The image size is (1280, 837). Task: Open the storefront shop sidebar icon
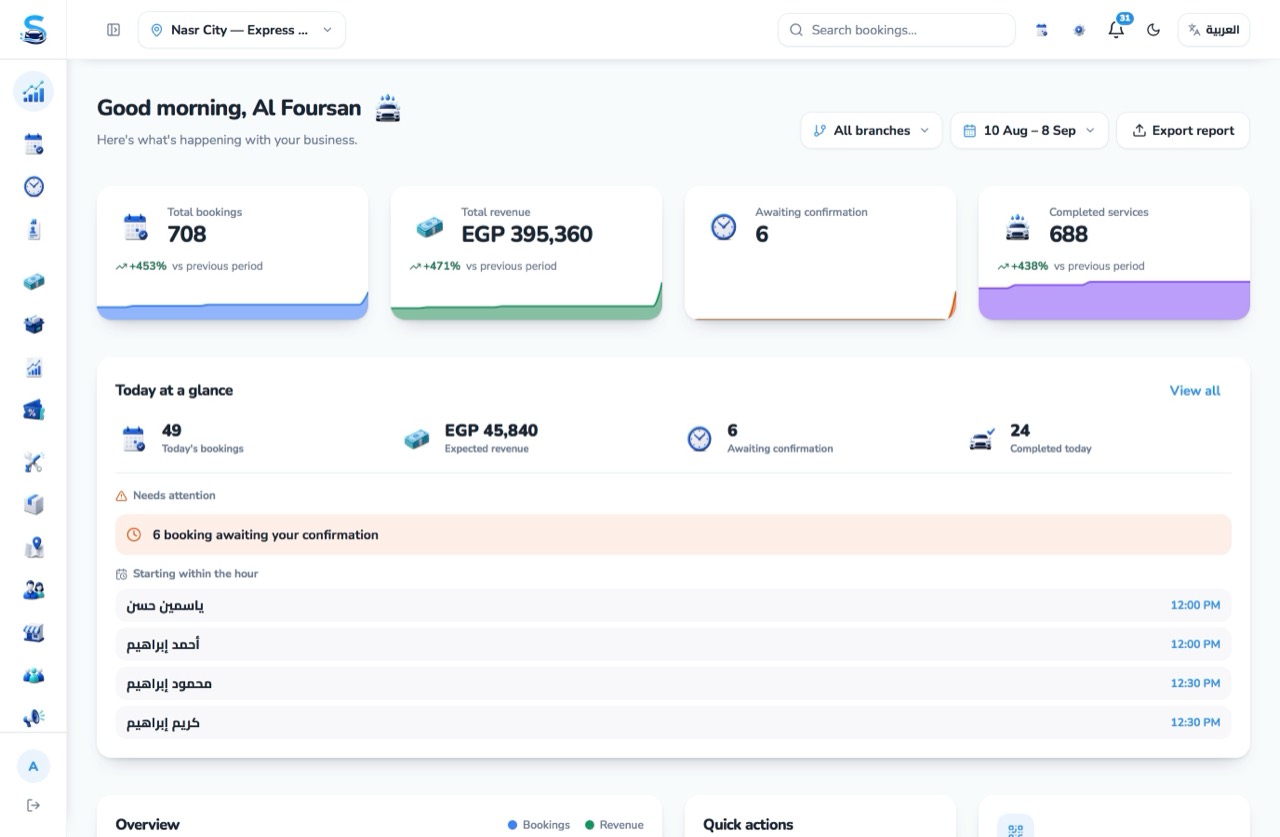click(x=33, y=633)
